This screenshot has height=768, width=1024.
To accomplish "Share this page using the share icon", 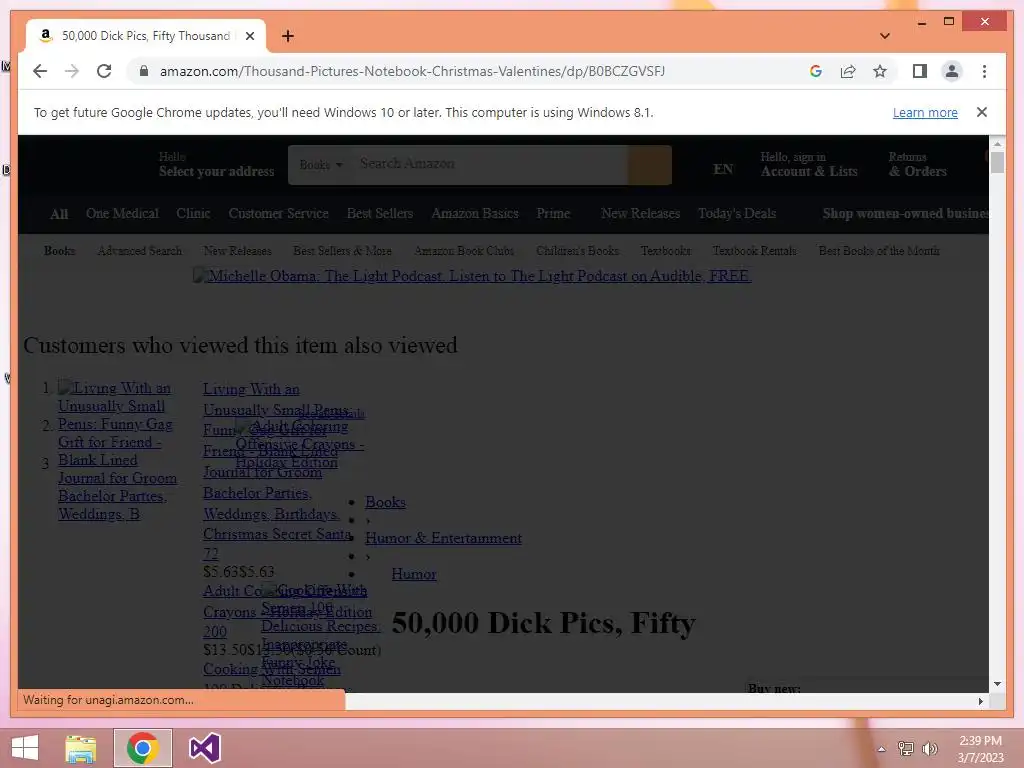I will (x=848, y=71).
